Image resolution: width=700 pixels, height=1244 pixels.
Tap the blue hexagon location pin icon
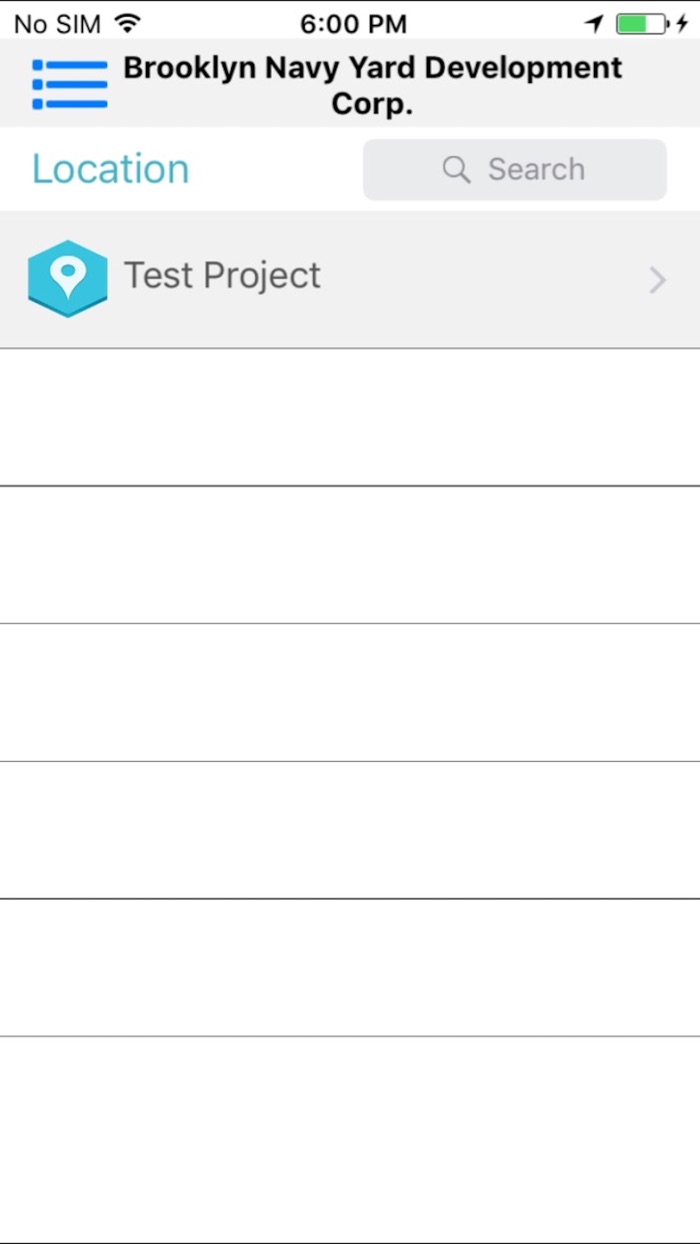(x=67, y=278)
